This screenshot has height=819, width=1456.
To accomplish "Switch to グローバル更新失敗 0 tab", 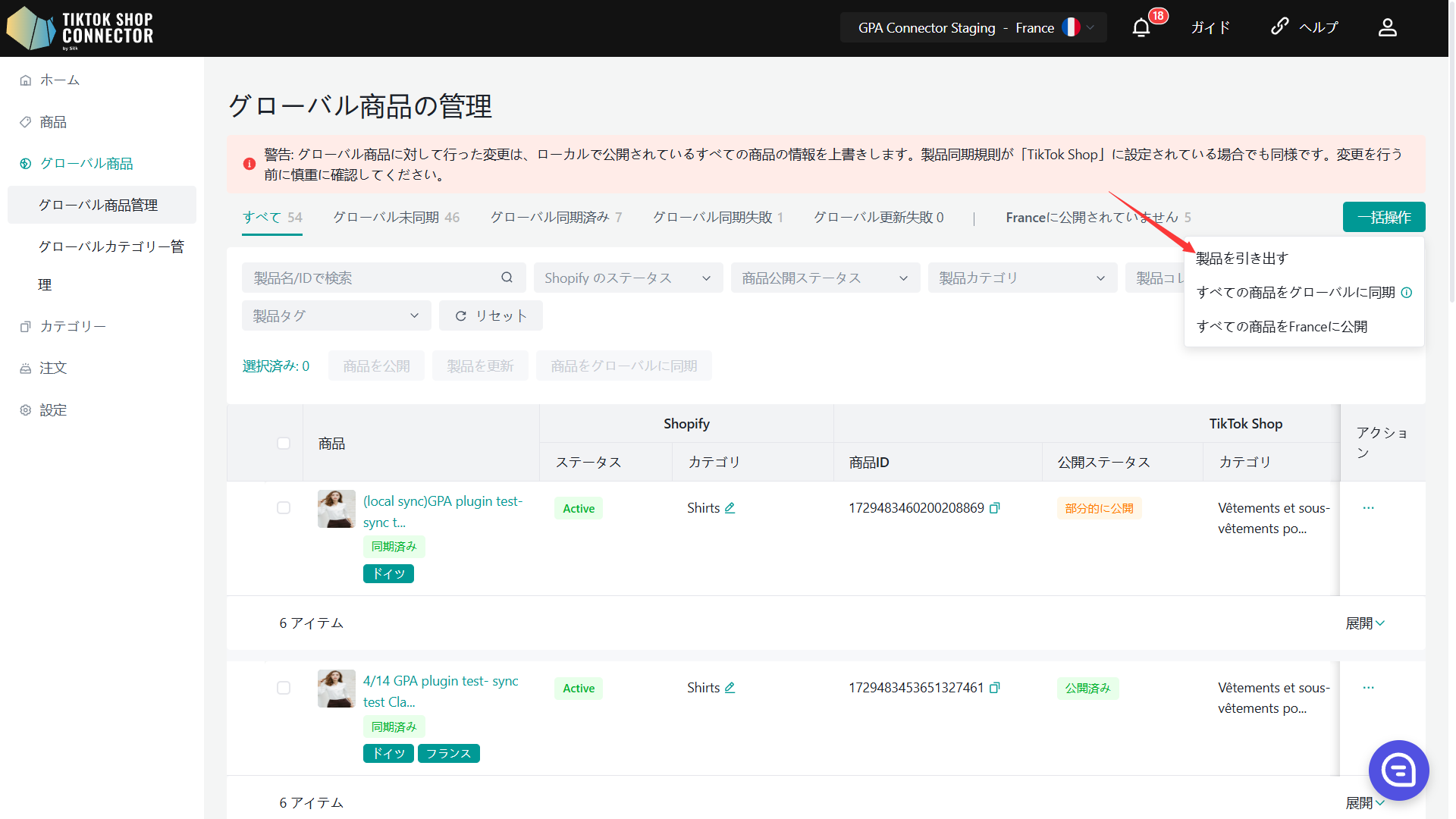I will pyautogui.click(x=879, y=218).
